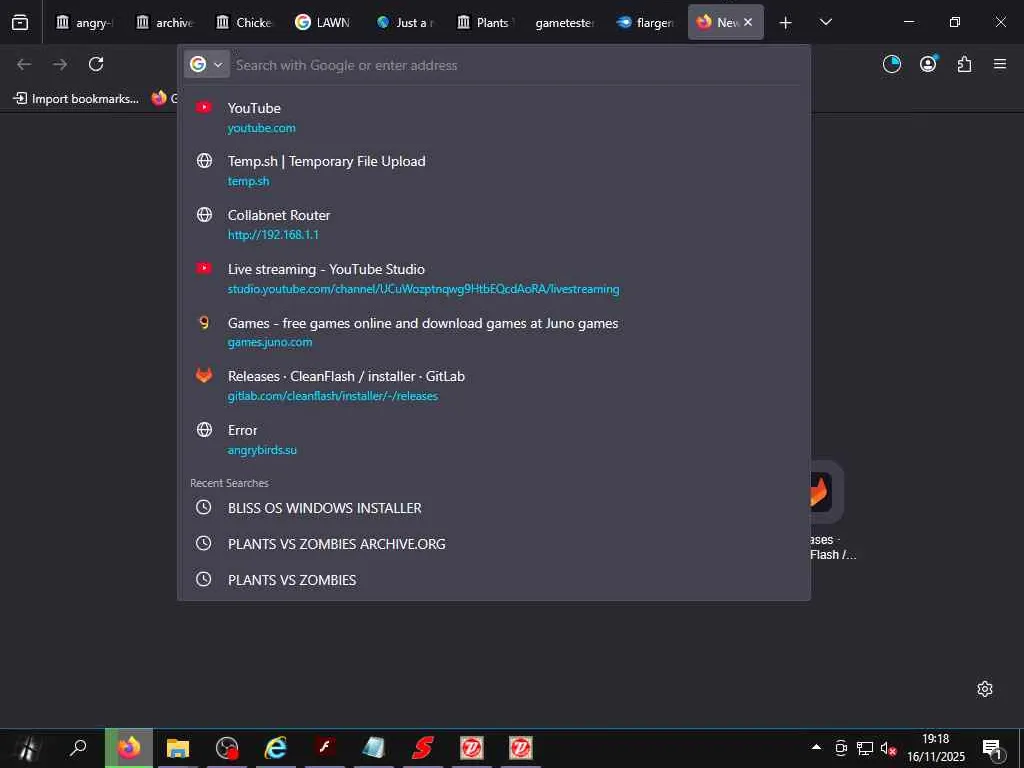1024x768 pixels.
Task: Switch to the Plants tab
Action: [x=485, y=23]
